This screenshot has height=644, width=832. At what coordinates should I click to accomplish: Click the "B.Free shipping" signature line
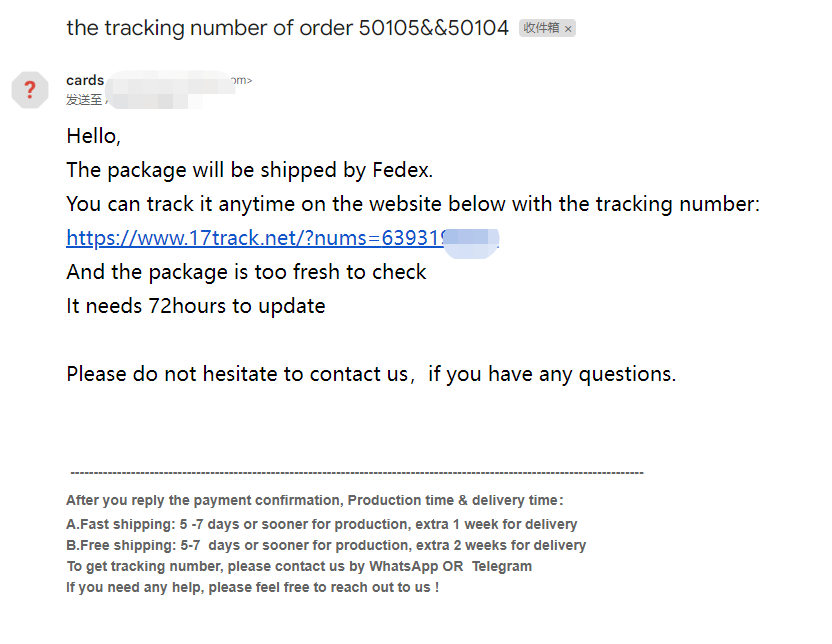[326, 545]
